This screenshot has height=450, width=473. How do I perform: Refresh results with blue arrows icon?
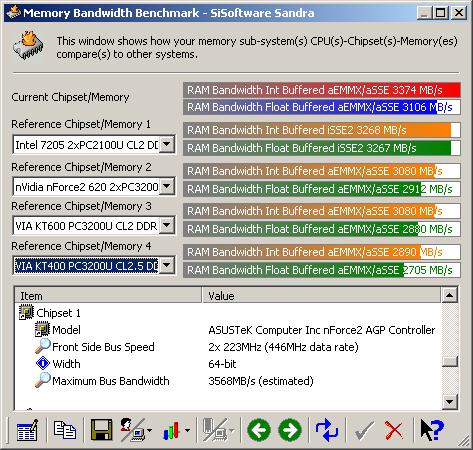pos(327,430)
